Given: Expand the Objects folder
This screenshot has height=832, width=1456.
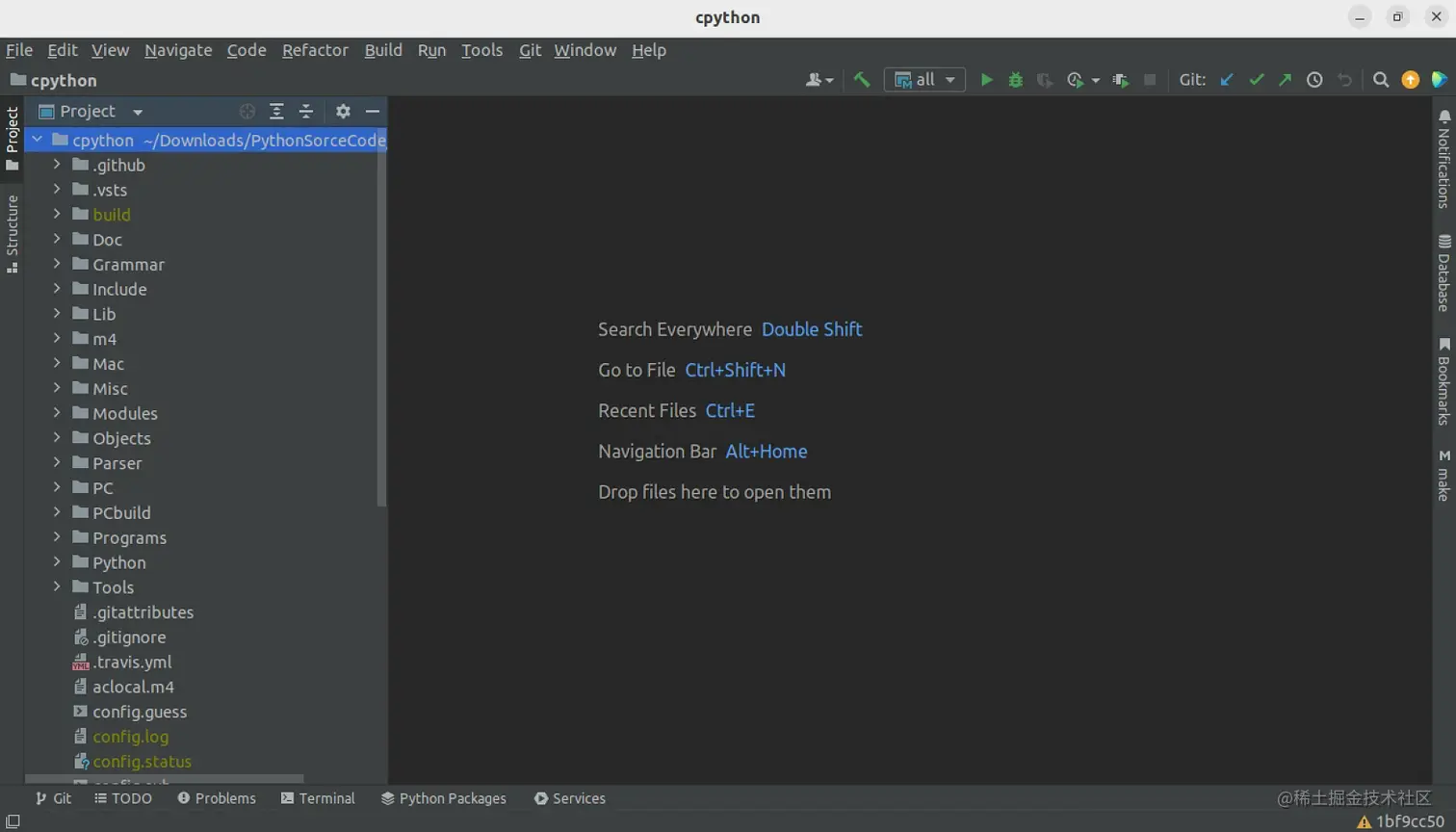Looking at the screenshot, I should tap(57, 438).
